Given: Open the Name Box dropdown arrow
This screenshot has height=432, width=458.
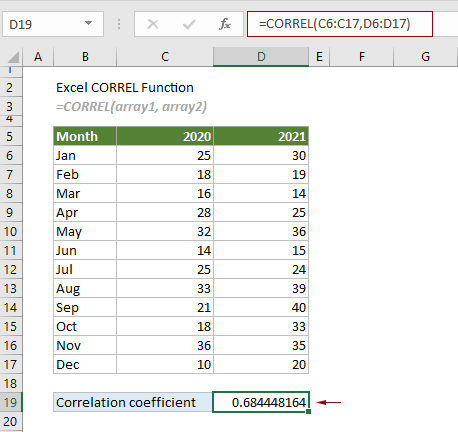Looking at the screenshot, I should (88, 23).
